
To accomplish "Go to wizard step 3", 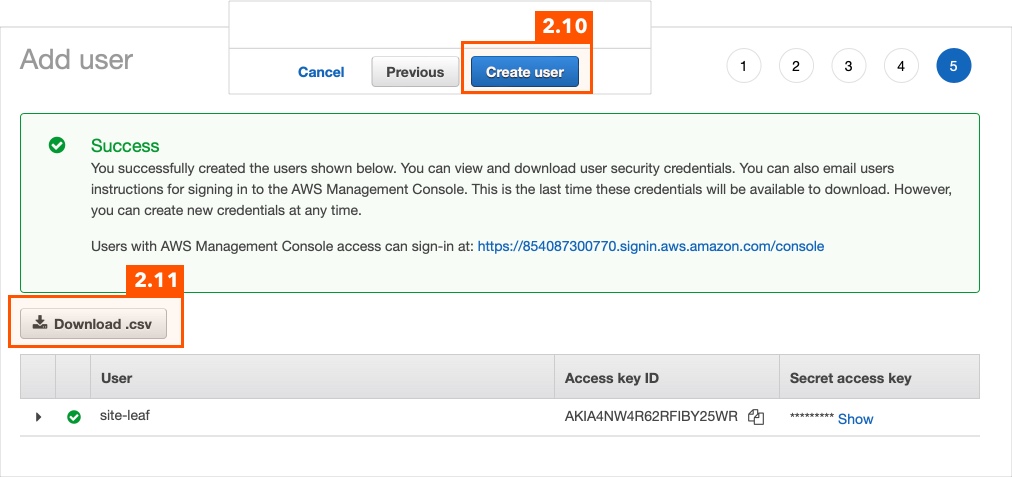I will [x=848, y=66].
